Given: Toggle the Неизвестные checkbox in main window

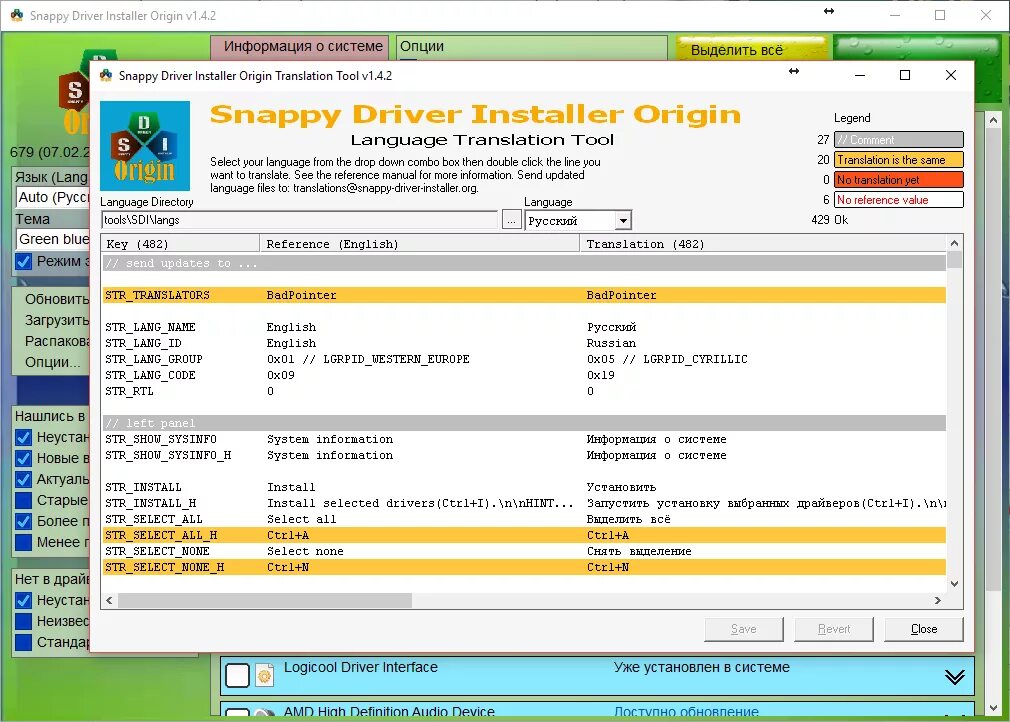Looking at the screenshot, I should (24, 622).
